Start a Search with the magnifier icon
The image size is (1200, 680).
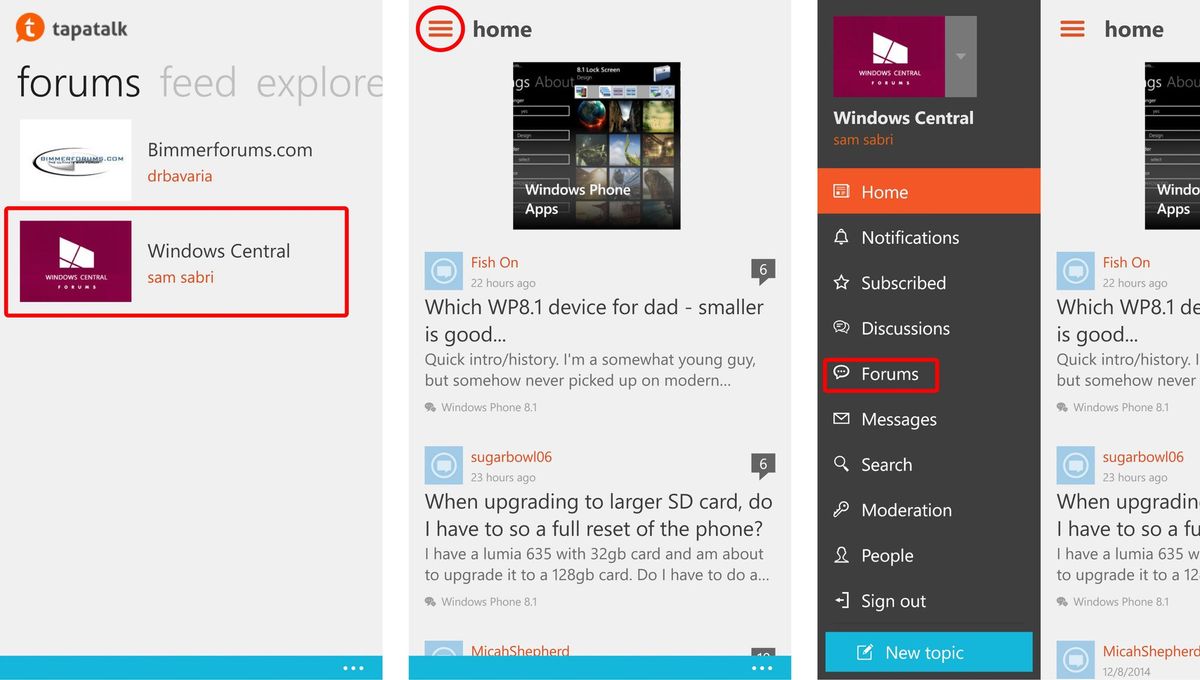point(841,465)
